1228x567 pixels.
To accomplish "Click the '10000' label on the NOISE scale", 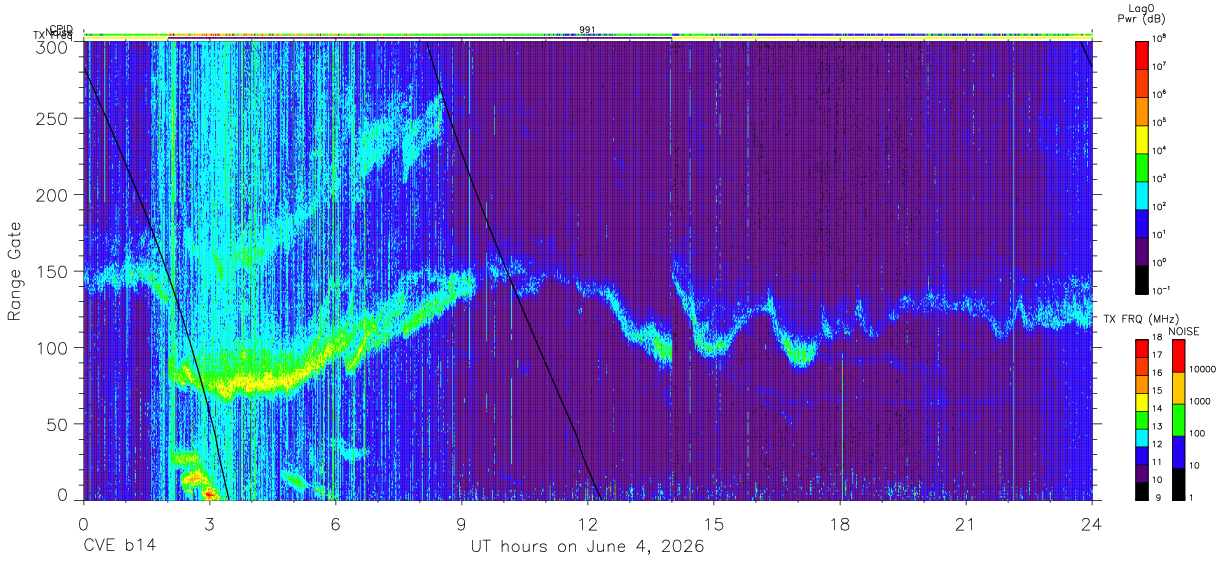I will [1205, 370].
